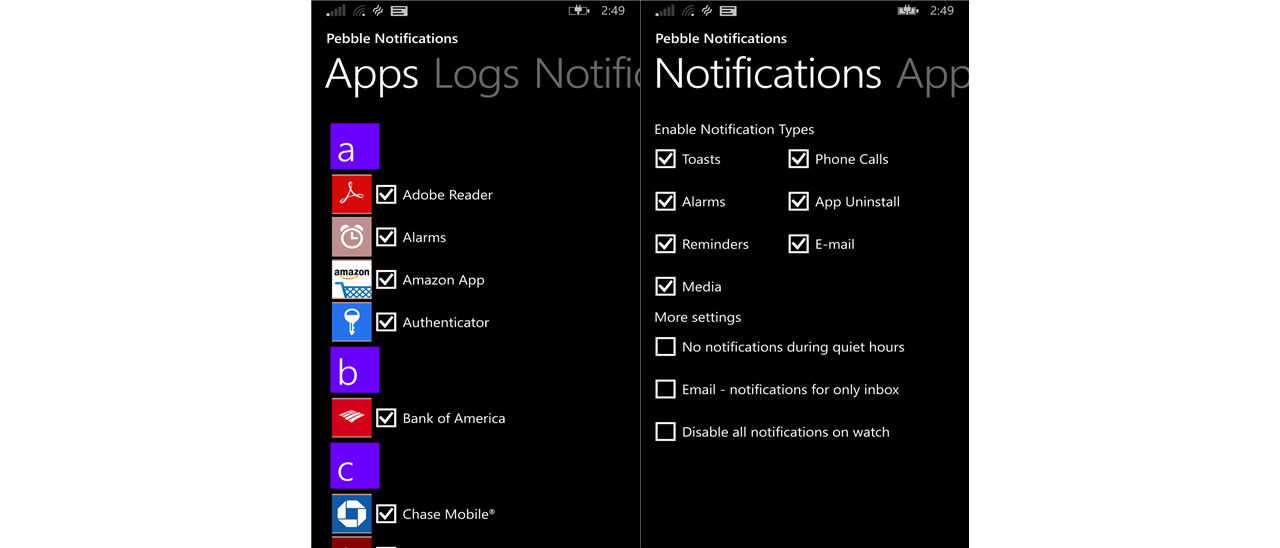This screenshot has height=548, width=1280.
Task: Select the Notifications header on right screen
Action: point(768,75)
